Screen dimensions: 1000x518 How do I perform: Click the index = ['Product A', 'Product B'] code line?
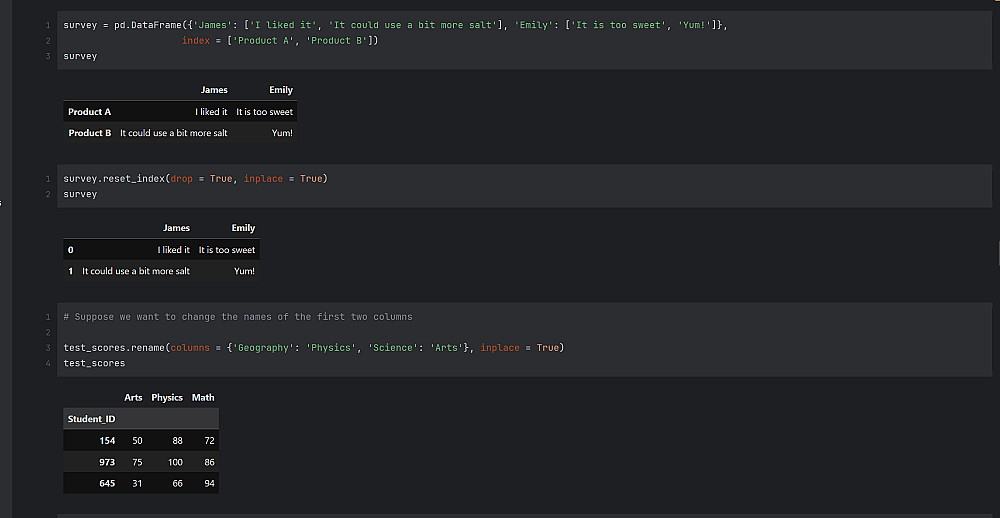(x=280, y=41)
